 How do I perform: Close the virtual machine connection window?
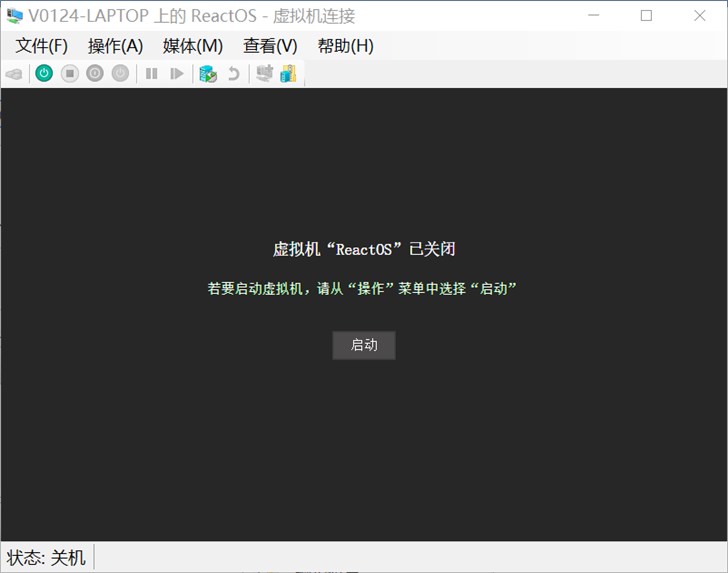pyautogui.click(x=700, y=15)
